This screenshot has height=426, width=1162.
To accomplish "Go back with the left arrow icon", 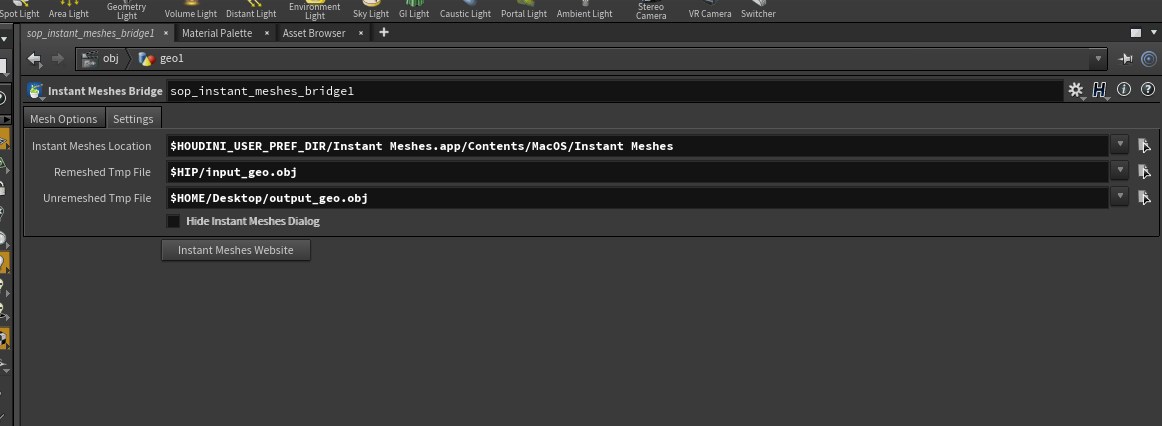I will [34, 59].
